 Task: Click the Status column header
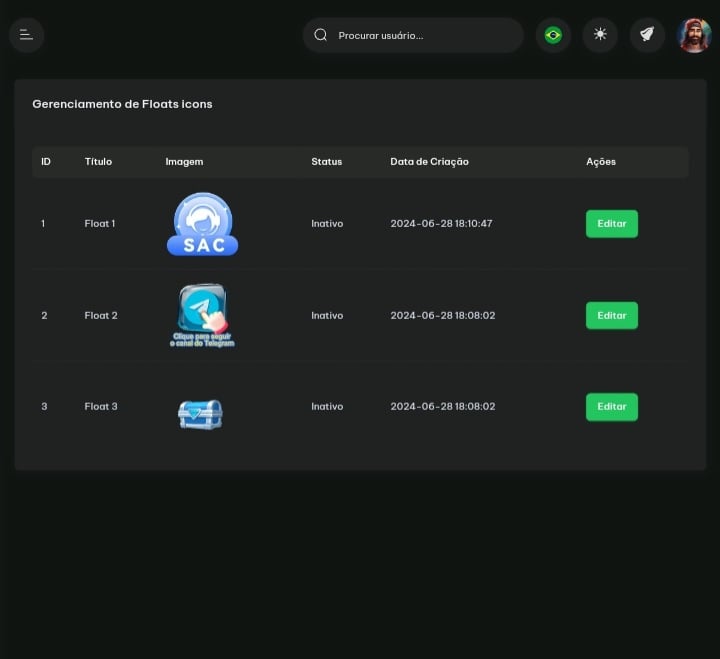pos(326,162)
